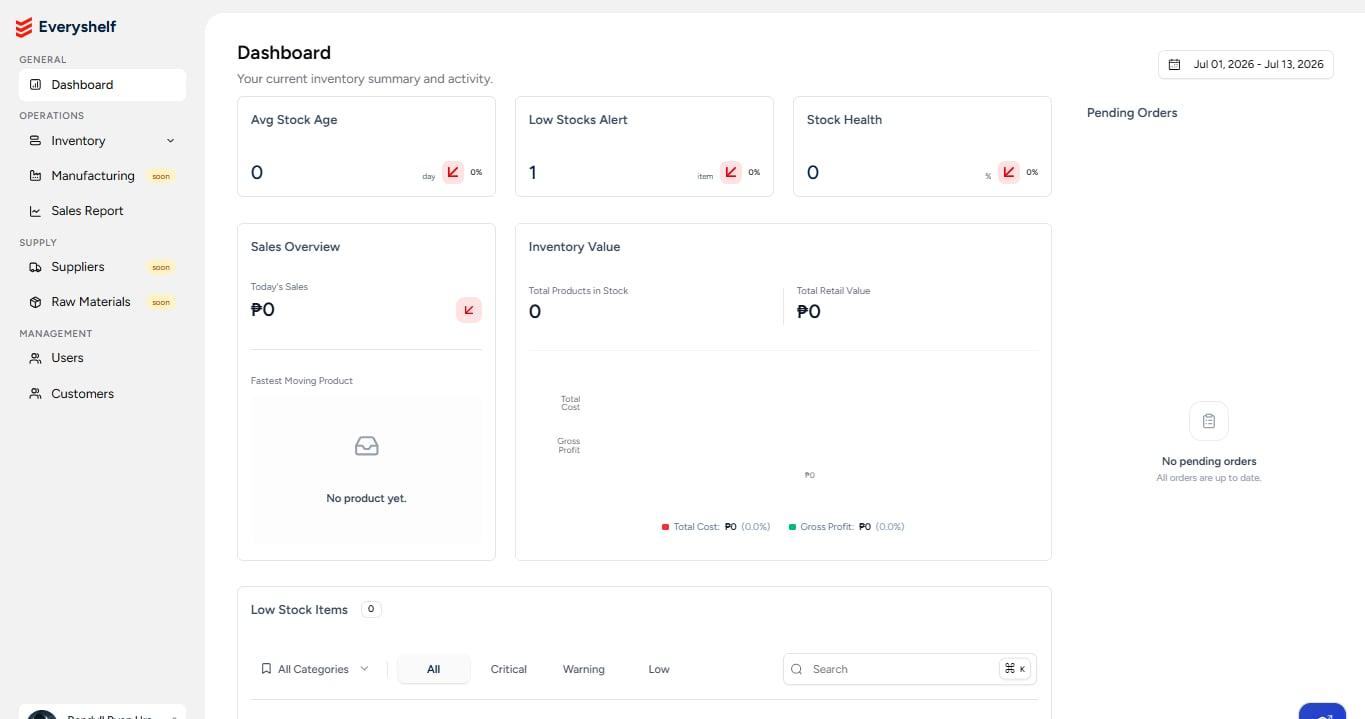This screenshot has height=719, width=1365.
Task: Select the All filter tab
Action: (x=433, y=669)
